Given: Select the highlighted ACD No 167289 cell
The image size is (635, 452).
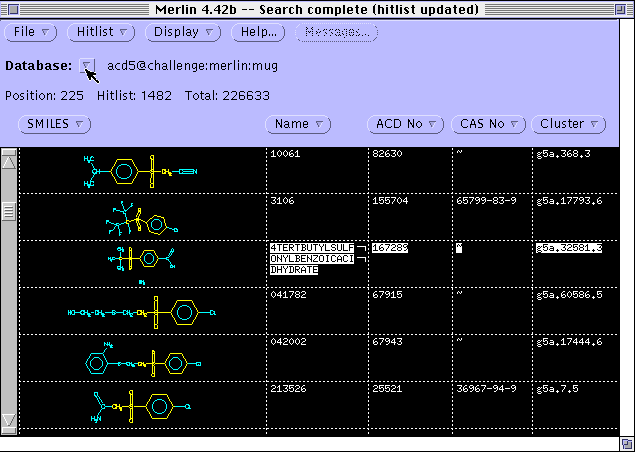Looking at the screenshot, I should [x=388, y=247].
